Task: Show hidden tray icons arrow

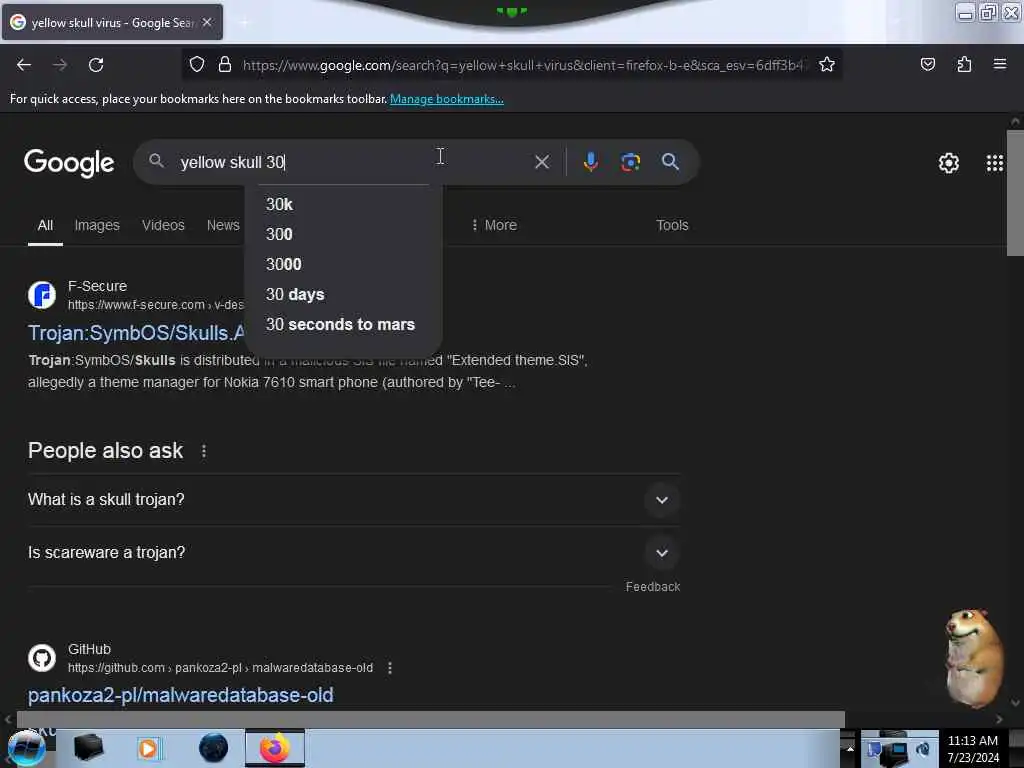Action: (x=850, y=748)
